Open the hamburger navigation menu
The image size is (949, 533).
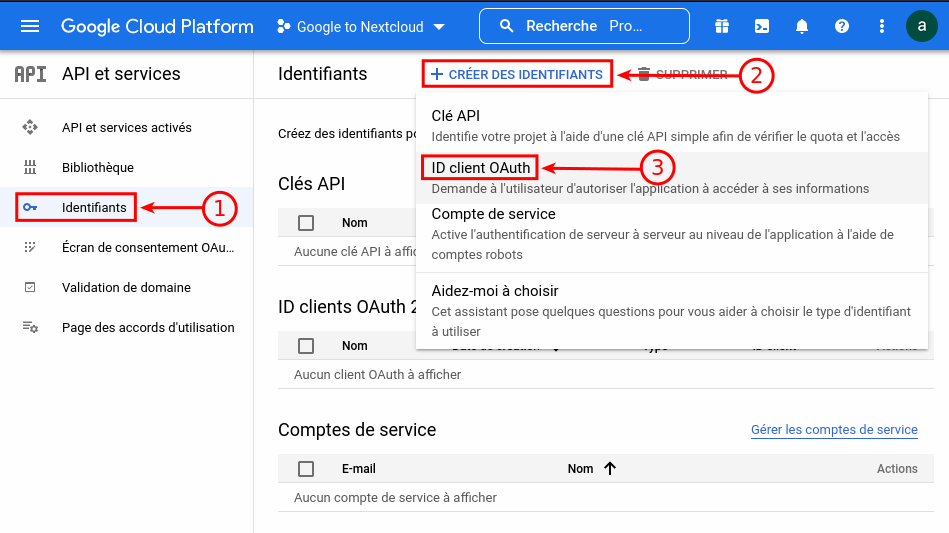pyautogui.click(x=30, y=26)
